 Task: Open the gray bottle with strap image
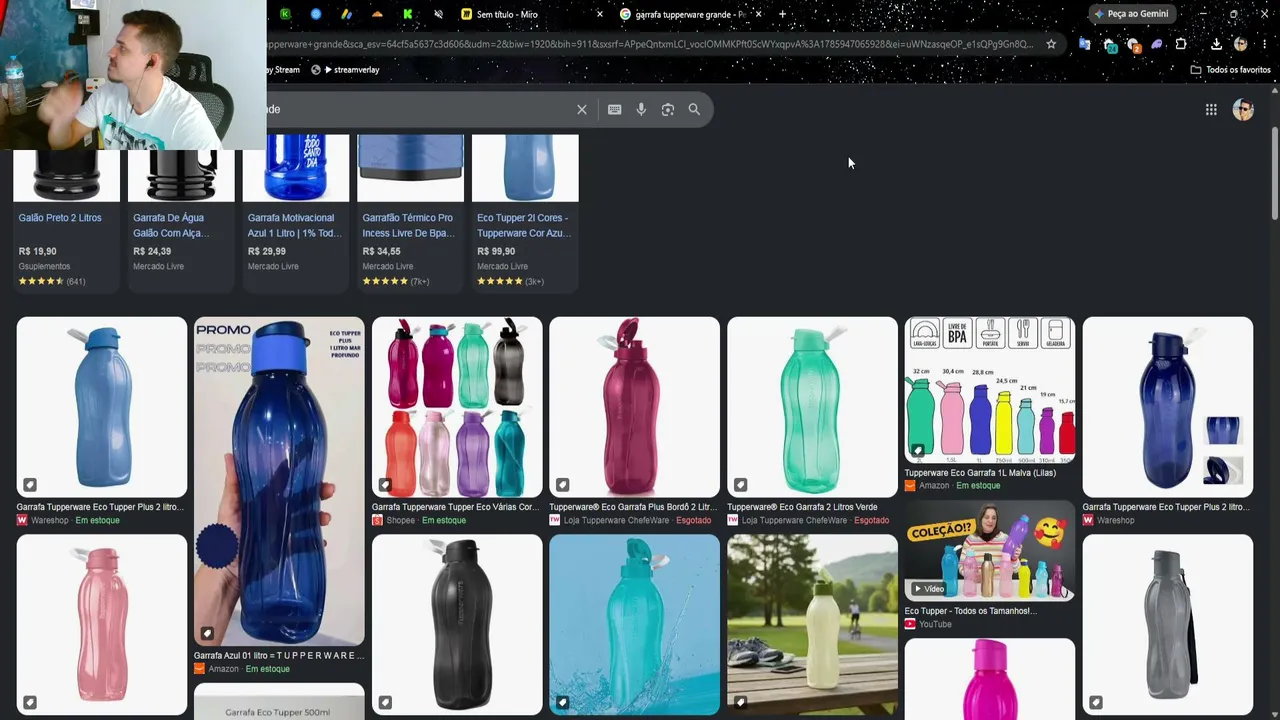1167,625
